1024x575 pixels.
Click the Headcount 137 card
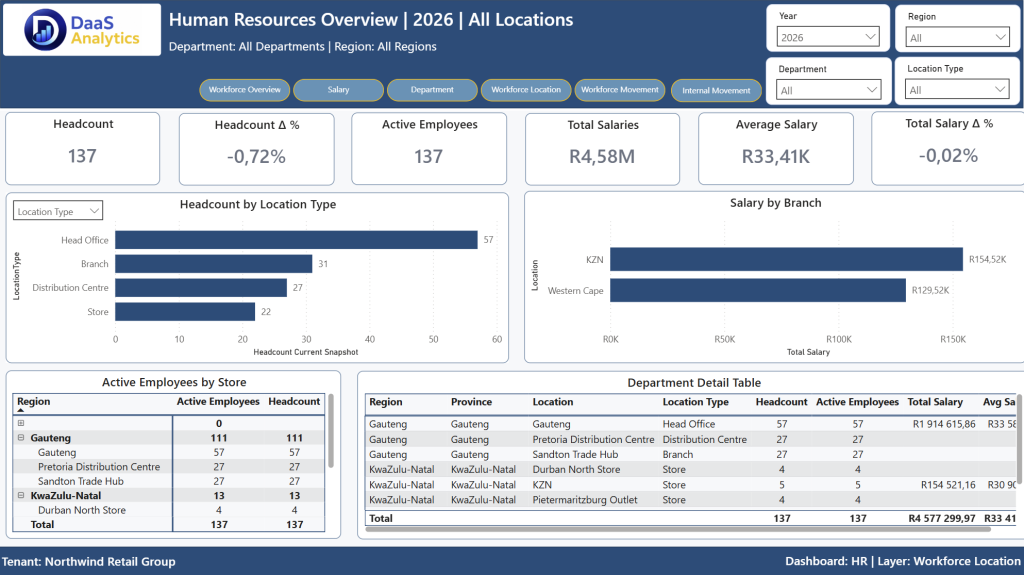coord(83,148)
